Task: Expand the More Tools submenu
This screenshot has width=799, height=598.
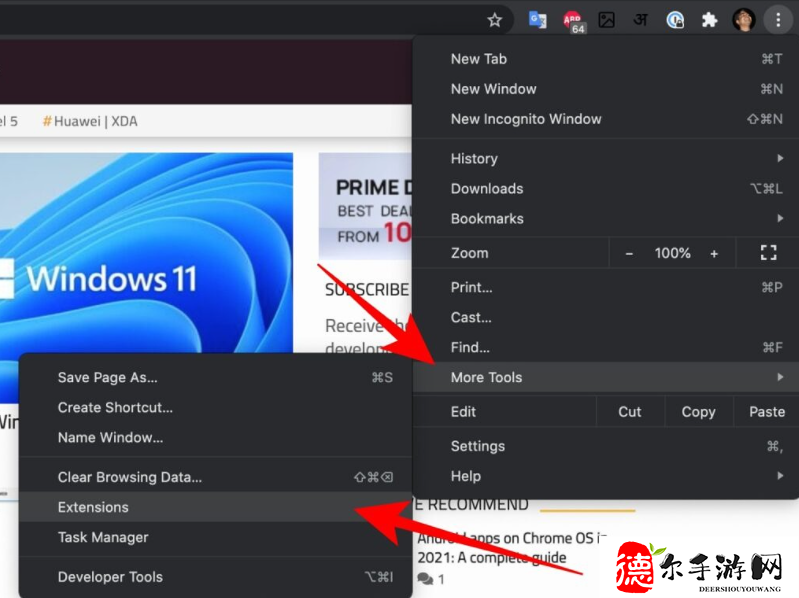Action: pos(605,377)
